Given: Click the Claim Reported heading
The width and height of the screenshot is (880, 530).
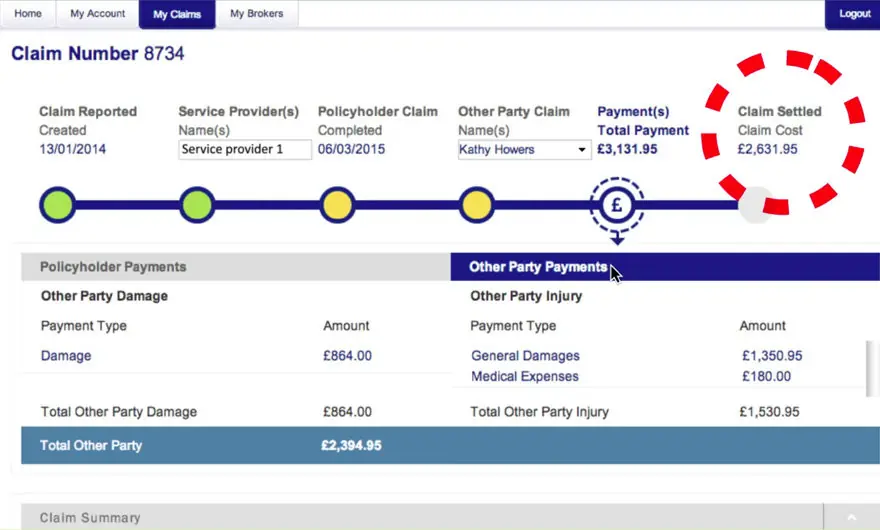Looking at the screenshot, I should point(88,112).
